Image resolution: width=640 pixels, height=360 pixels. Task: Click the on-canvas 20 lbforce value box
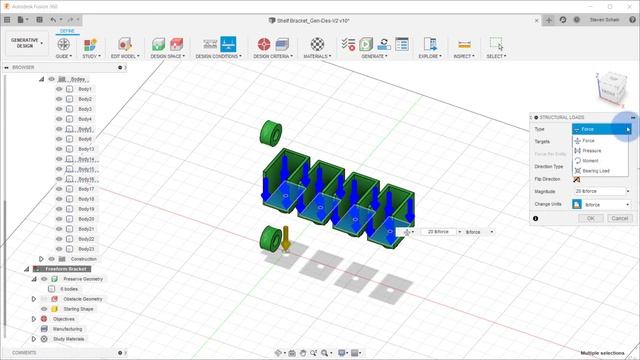point(438,232)
